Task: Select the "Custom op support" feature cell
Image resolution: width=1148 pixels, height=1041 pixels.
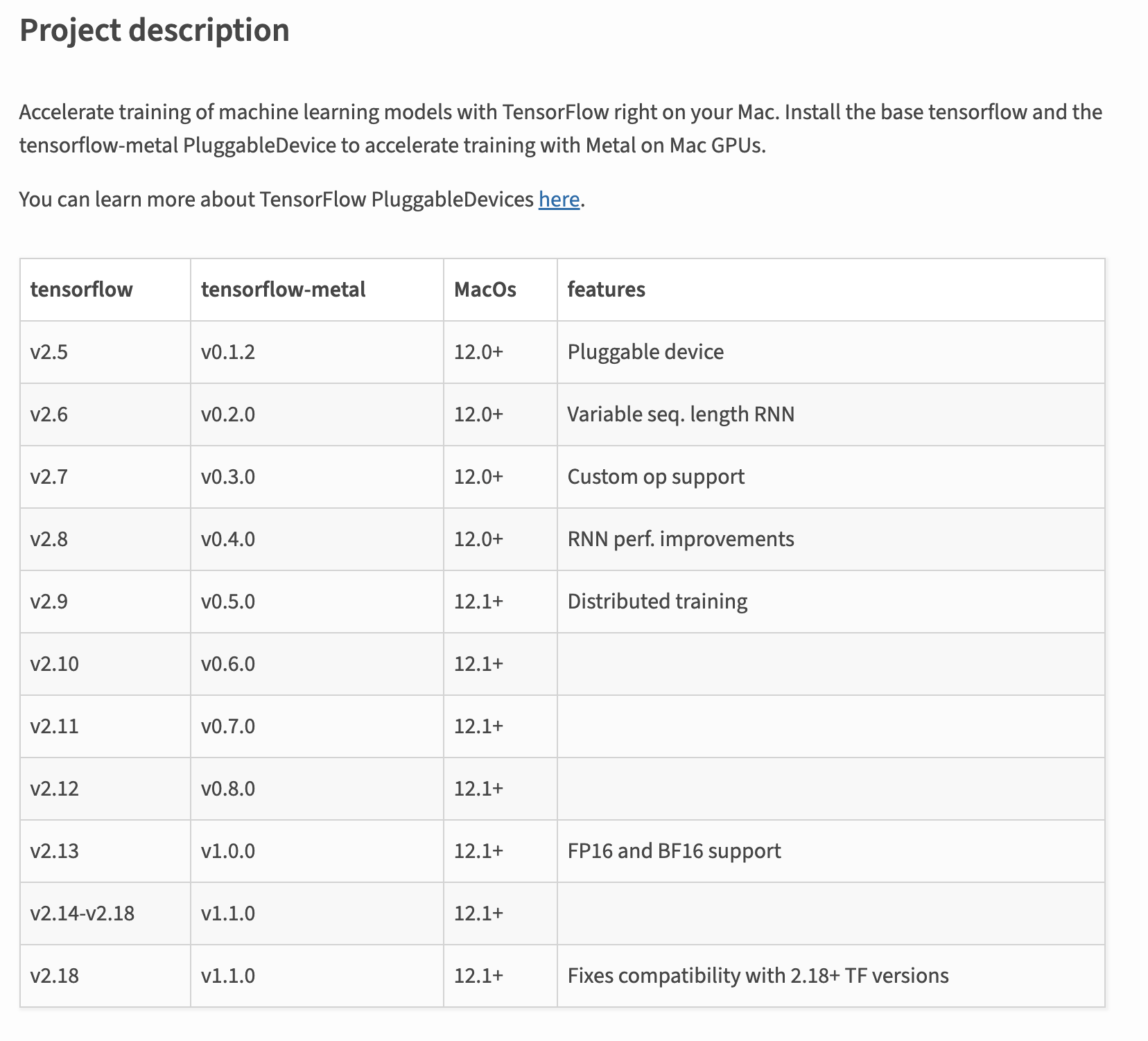Action: click(x=656, y=477)
